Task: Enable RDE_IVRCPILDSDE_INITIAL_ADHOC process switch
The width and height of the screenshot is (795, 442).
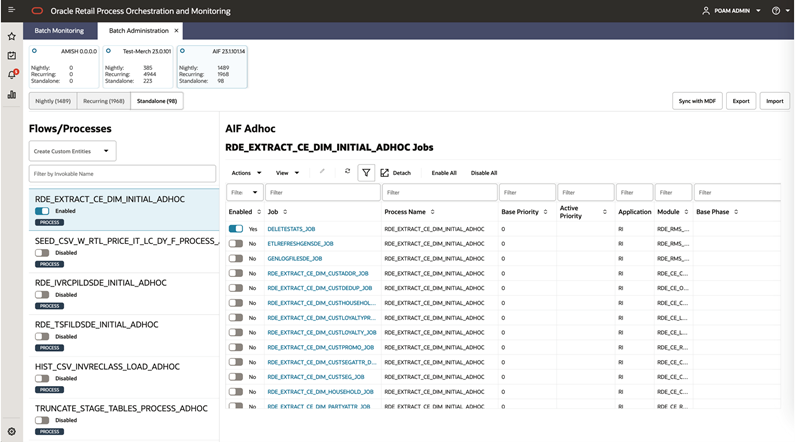Action: pyautogui.click(x=42, y=294)
